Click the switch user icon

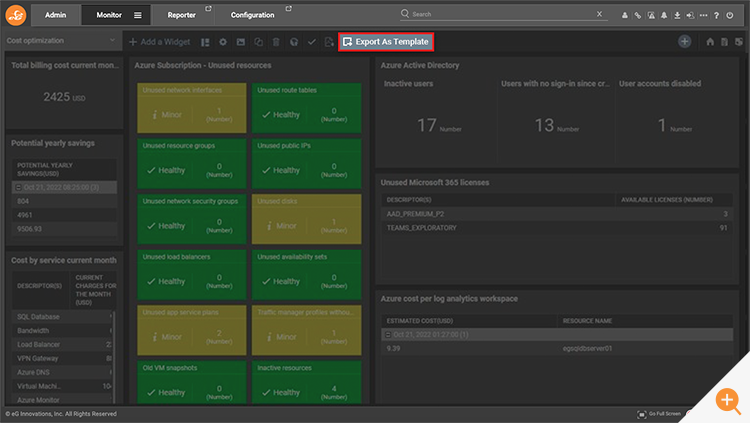[690, 15]
